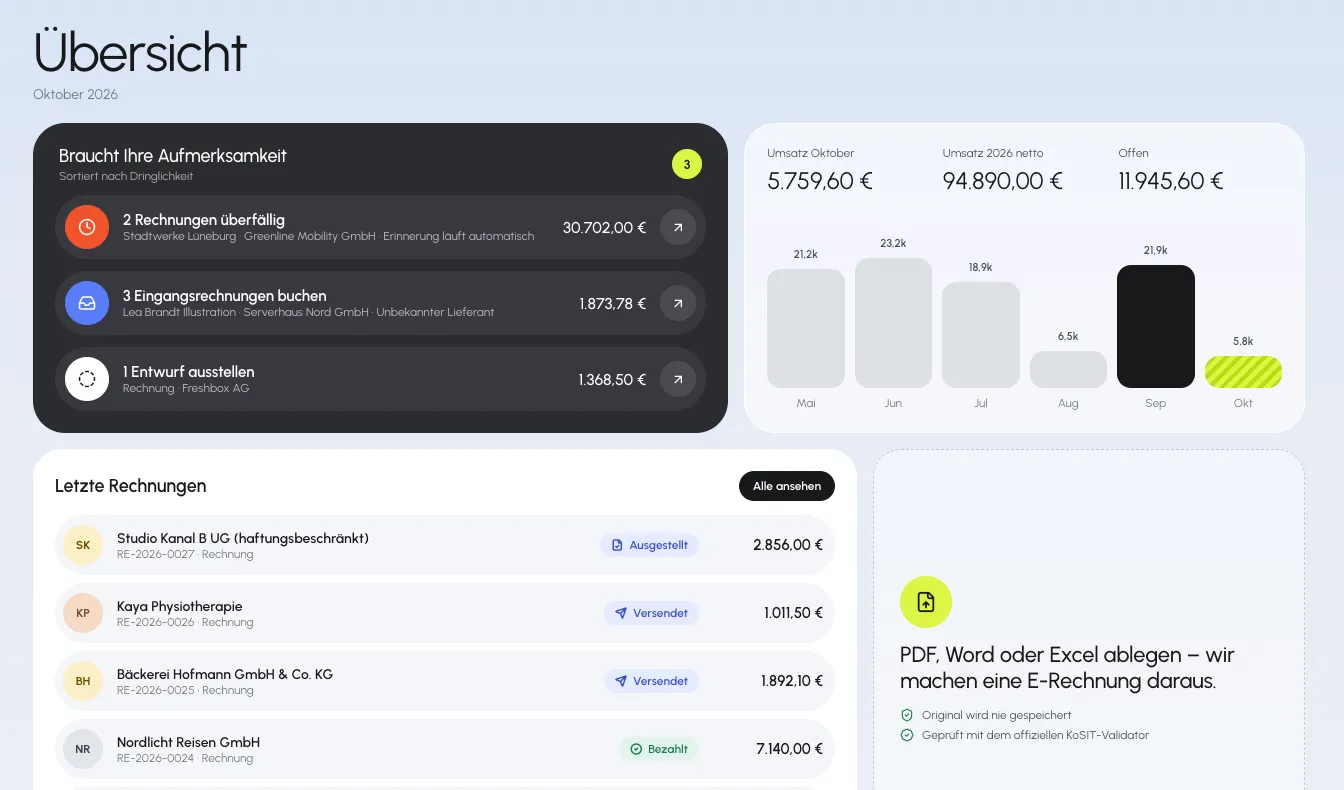1344x790 pixels.
Task: Click the blue inbox icon for Eingangsrechnungen
Action: click(87, 303)
